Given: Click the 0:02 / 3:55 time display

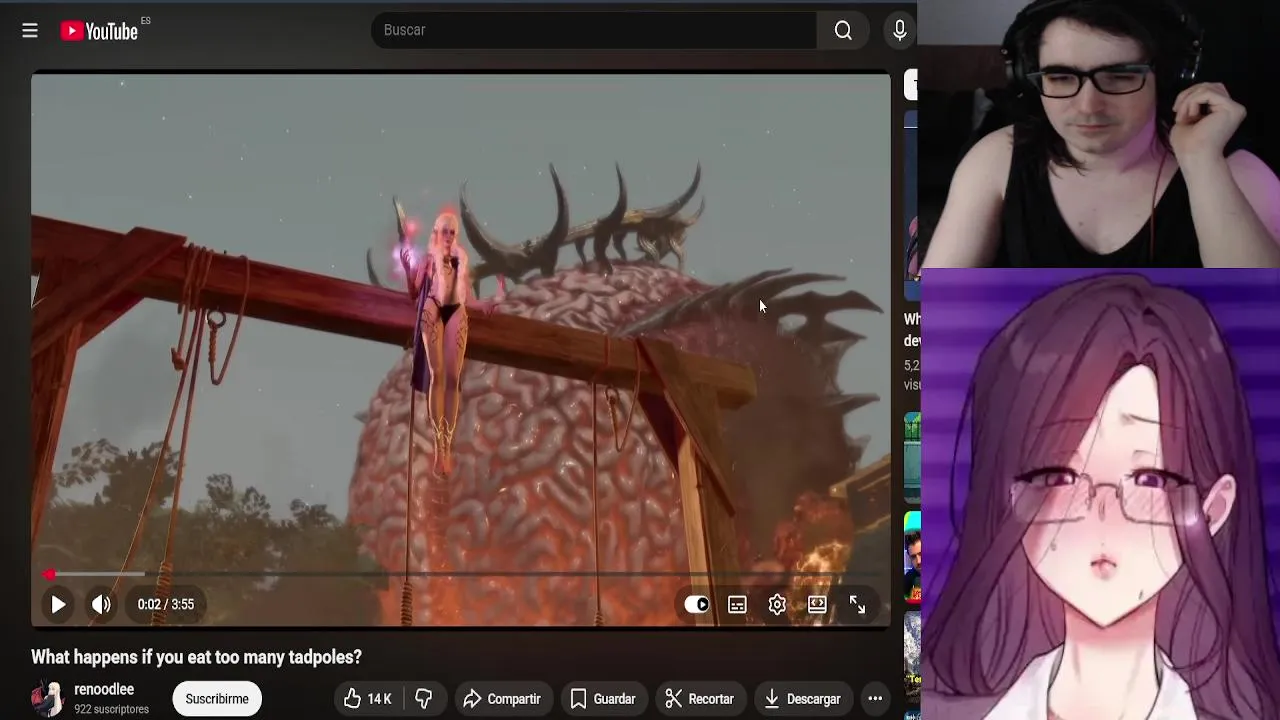Looking at the screenshot, I should click(x=166, y=604).
